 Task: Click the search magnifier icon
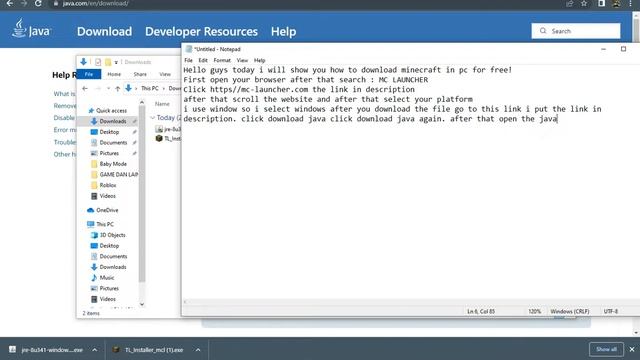tap(543, 31)
